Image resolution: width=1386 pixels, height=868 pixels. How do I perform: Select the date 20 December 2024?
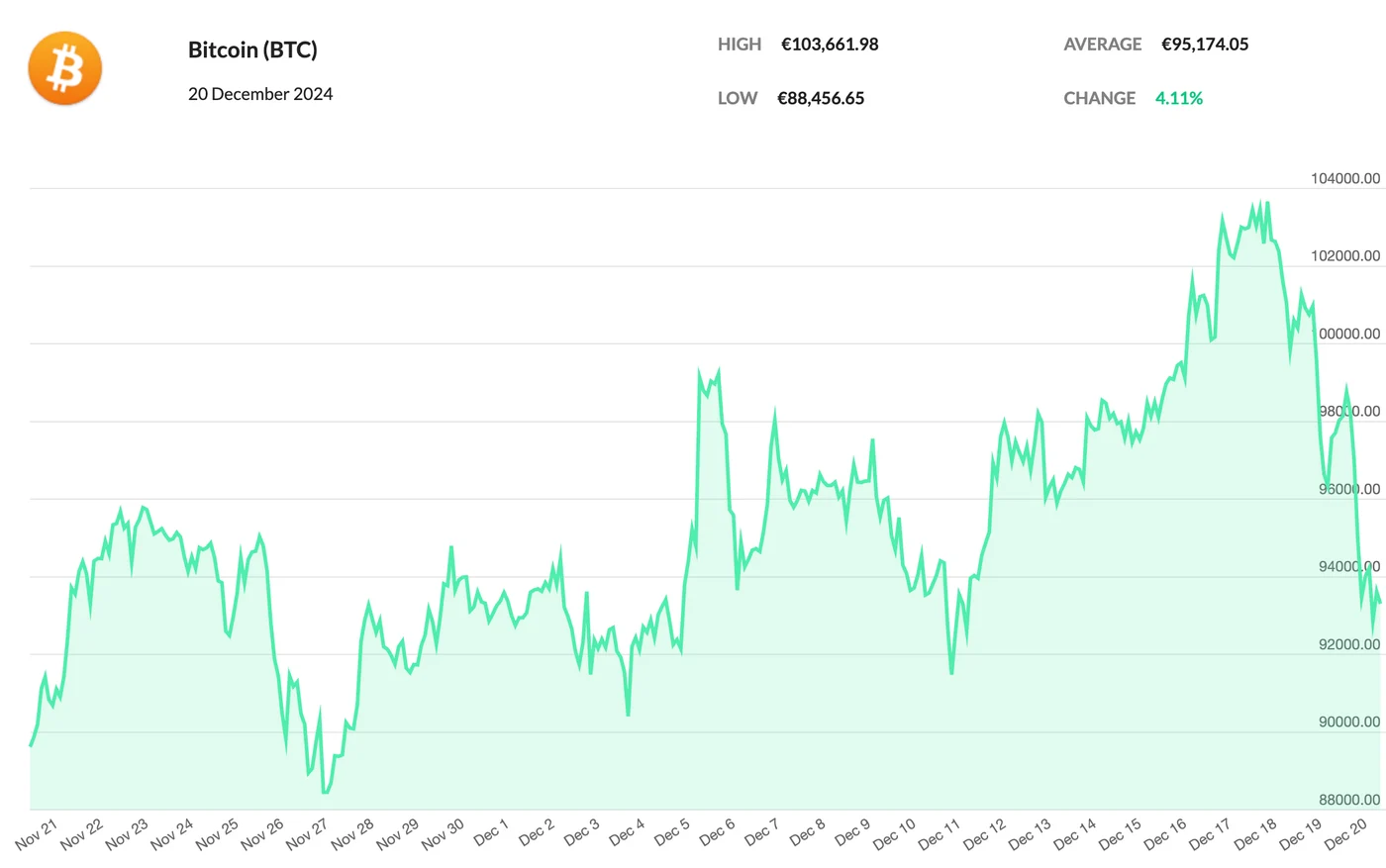point(260,94)
